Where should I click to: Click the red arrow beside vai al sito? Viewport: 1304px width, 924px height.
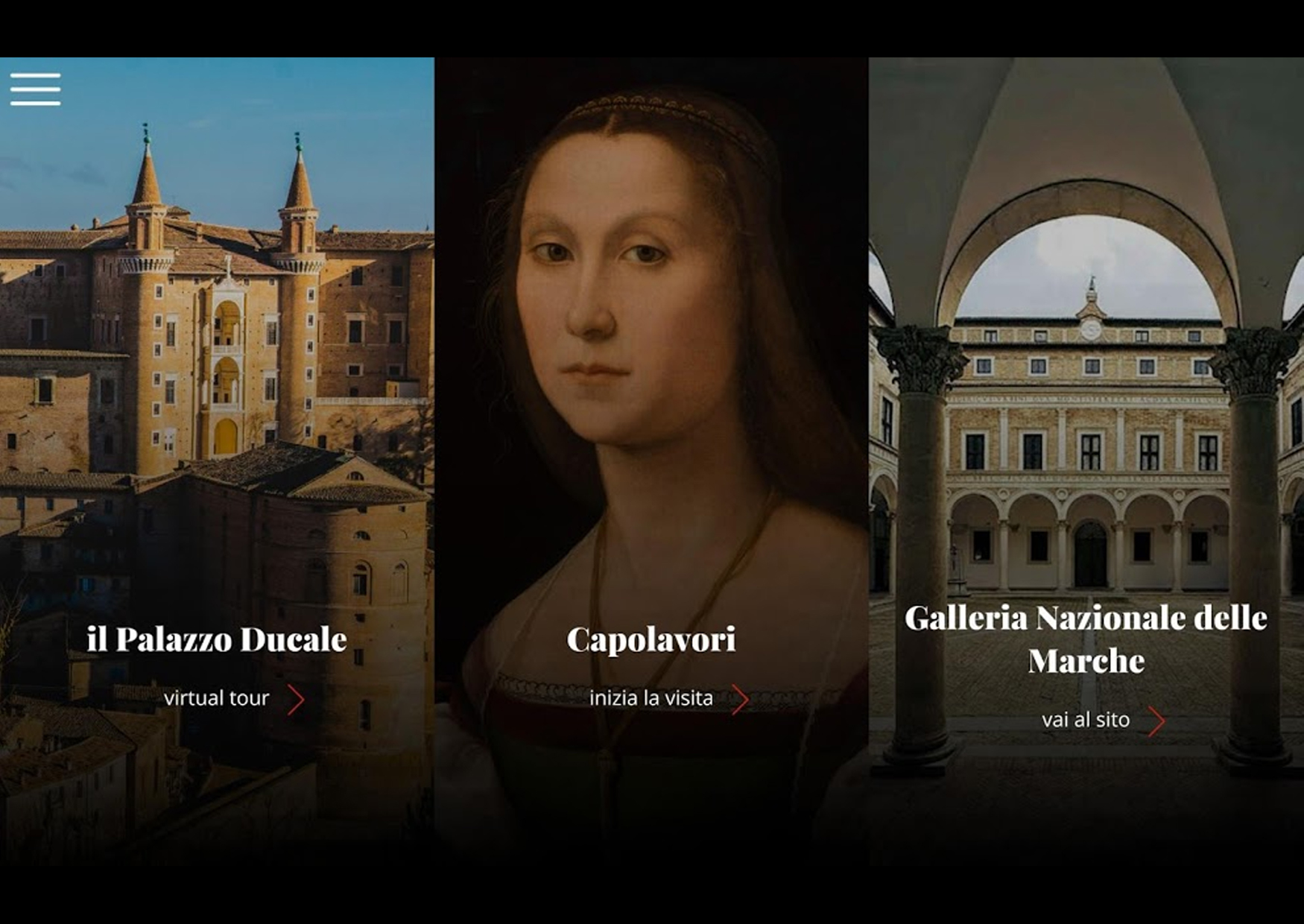point(1156,721)
